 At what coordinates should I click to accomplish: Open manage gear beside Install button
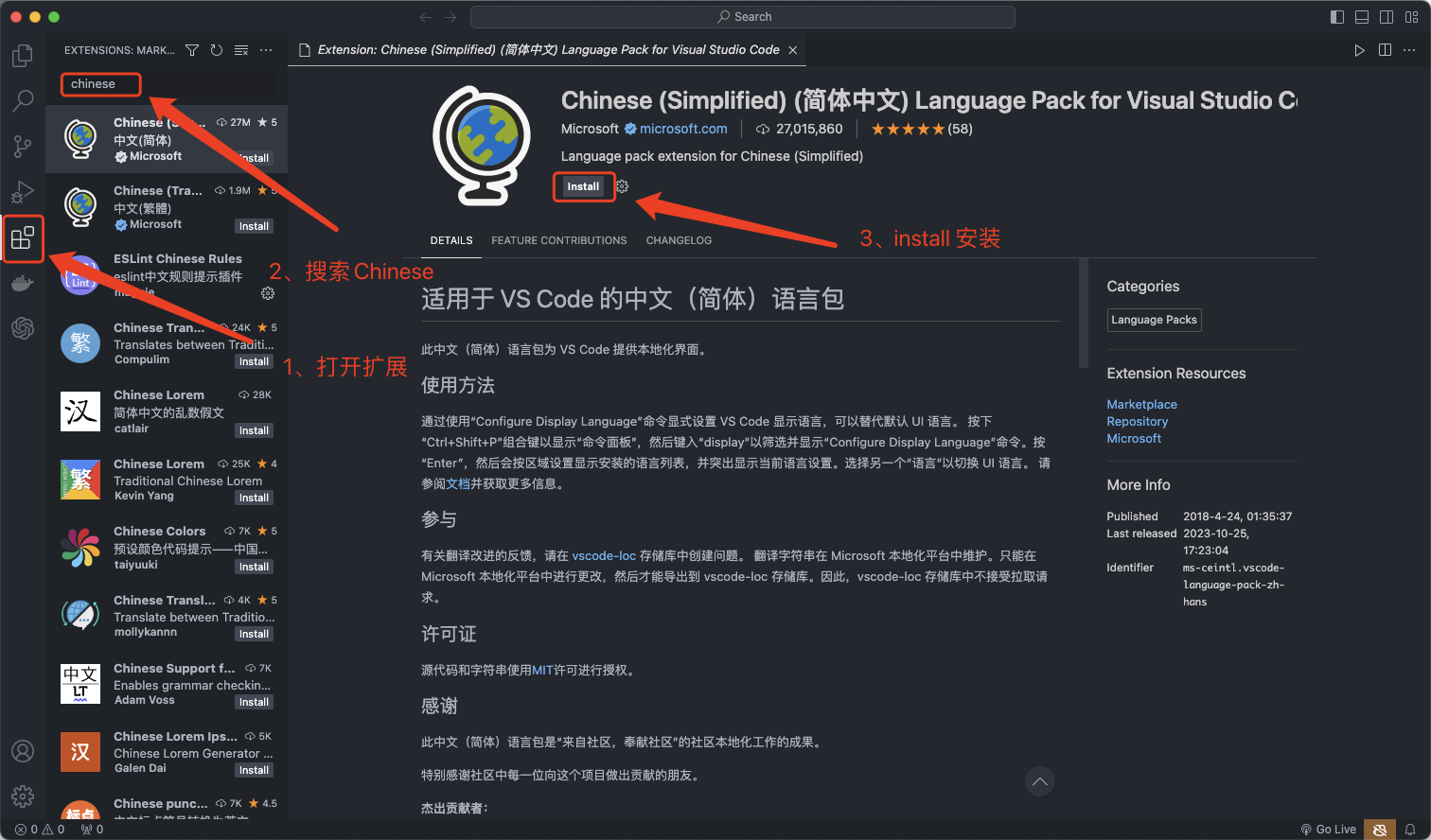(x=622, y=186)
